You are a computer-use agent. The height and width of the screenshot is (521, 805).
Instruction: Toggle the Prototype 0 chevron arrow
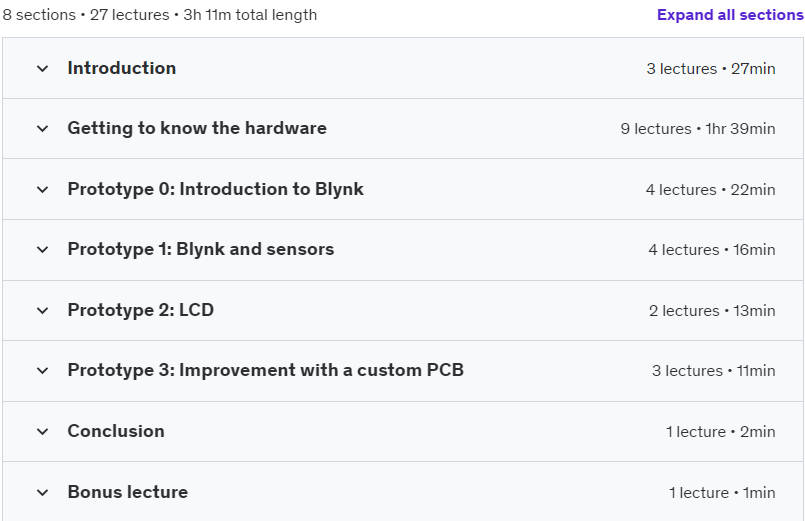[x=43, y=189]
